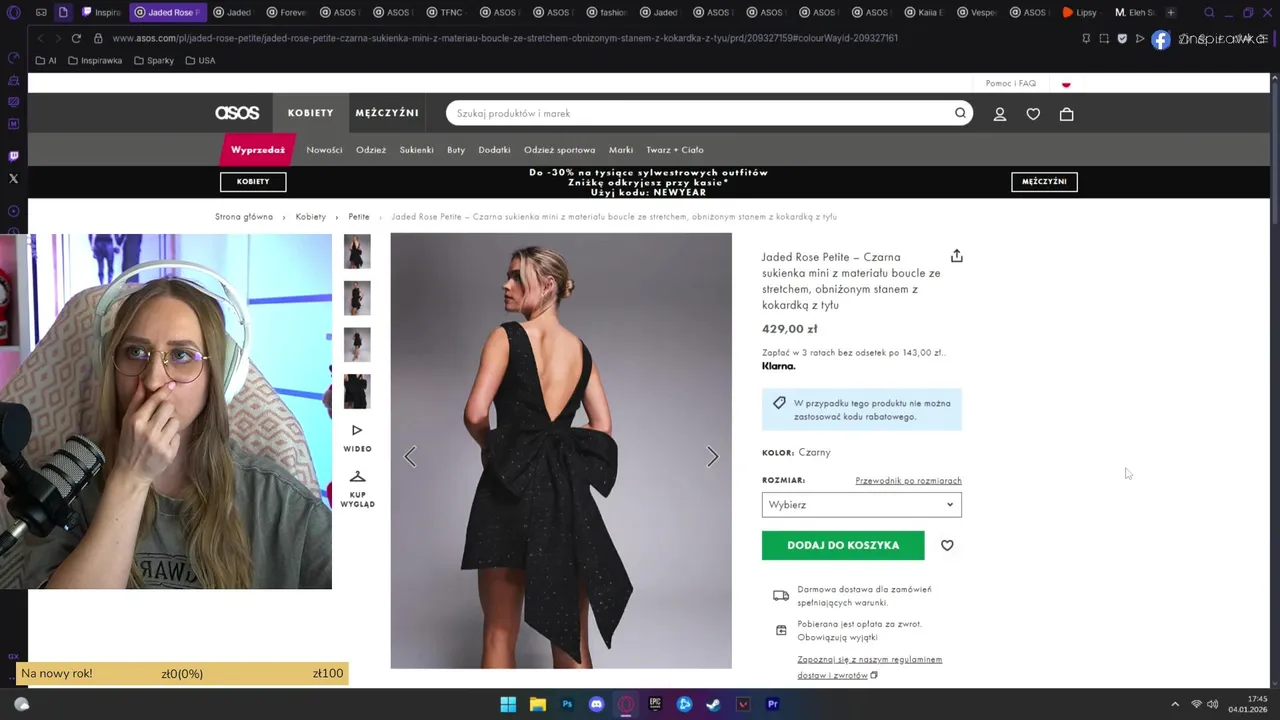Open the Buty menu

point(456,150)
